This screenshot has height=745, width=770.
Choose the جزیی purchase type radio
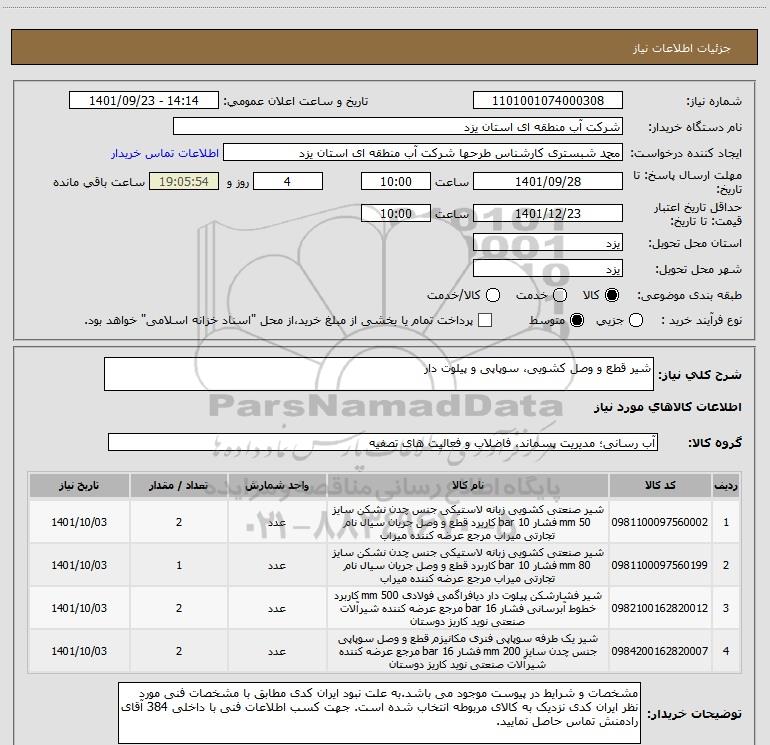click(x=635, y=321)
